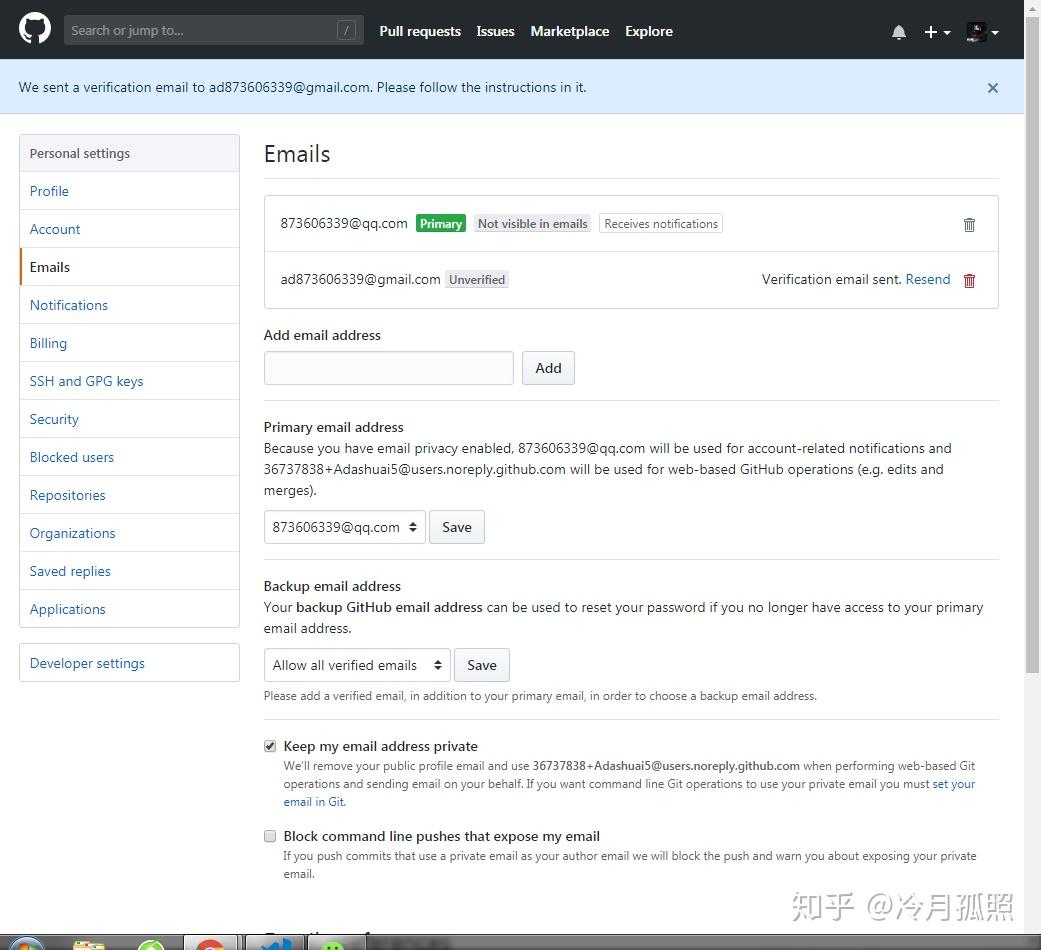Open the Explore page
The image size is (1041, 950).
(648, 31)
